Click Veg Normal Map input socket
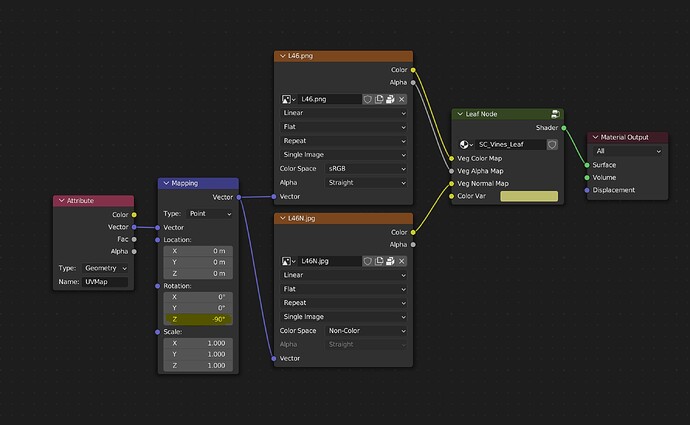 point(451,183)
